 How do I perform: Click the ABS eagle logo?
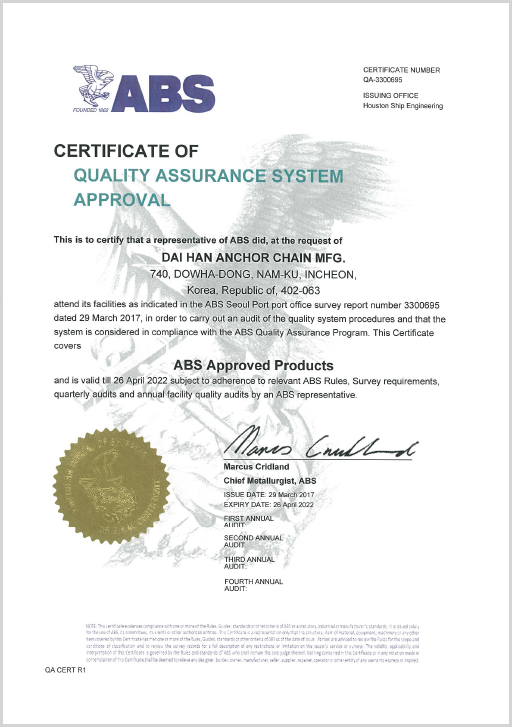(144, 89)
